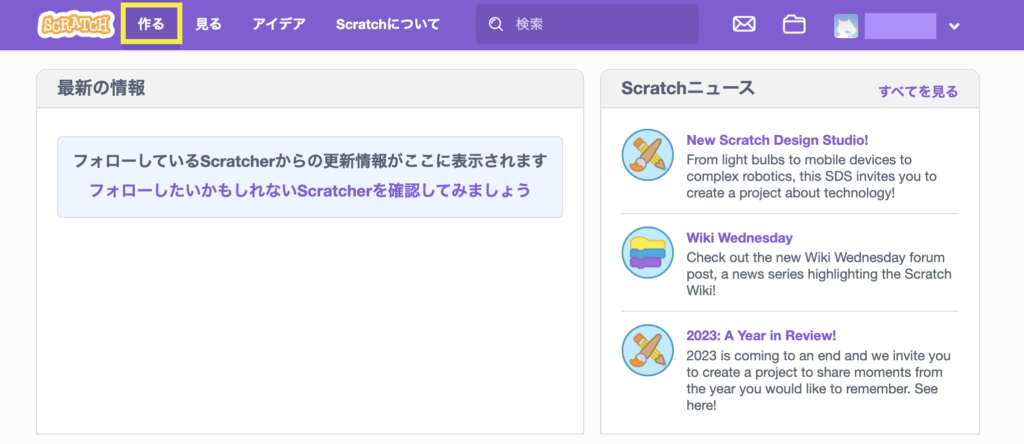Click the Scratchニュース heading
The image size is (1024, 444).
click(x=688, y=88)
